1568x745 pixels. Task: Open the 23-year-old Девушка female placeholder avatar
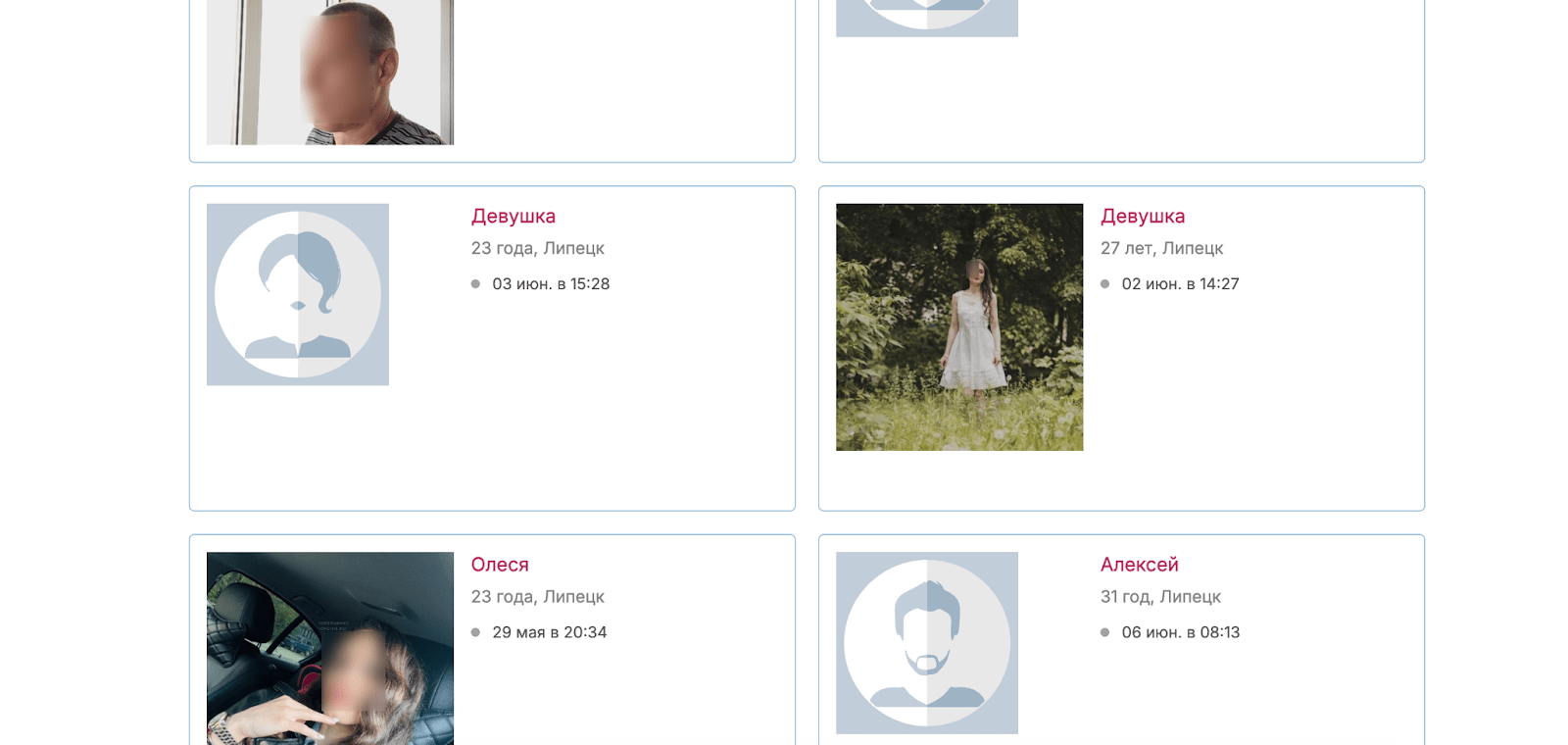click(x=298, y=294)
